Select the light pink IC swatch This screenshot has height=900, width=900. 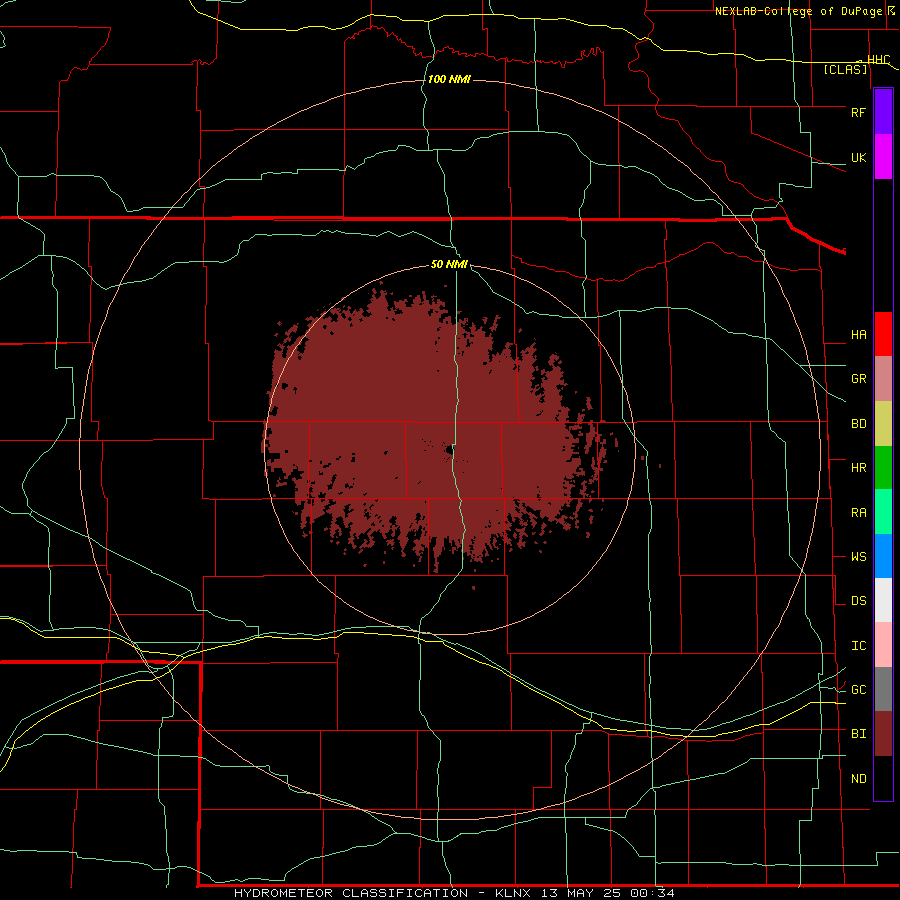pos(883,645)
